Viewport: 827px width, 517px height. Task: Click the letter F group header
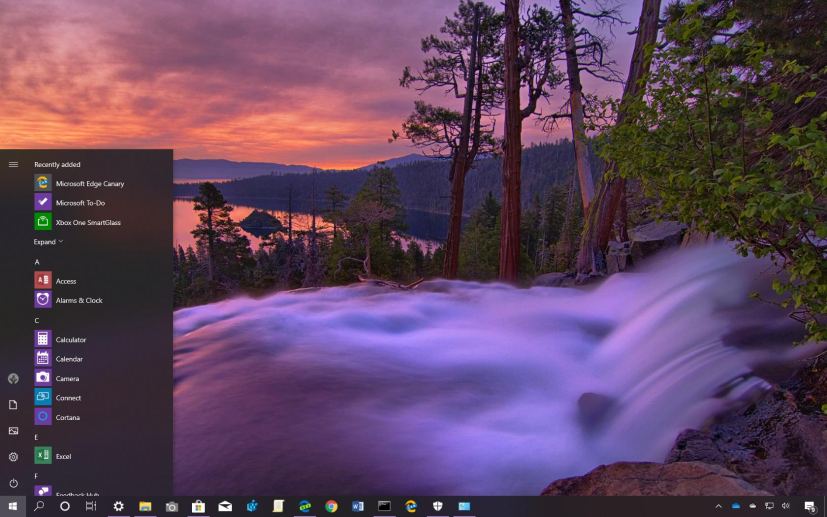[x=36, y=476]
